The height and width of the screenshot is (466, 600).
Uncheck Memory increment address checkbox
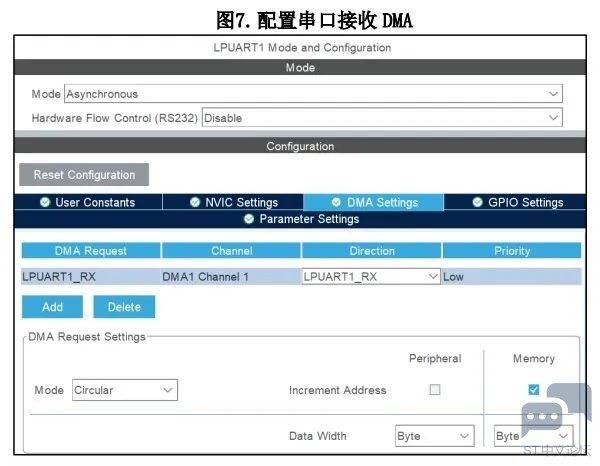pos(534,389)
